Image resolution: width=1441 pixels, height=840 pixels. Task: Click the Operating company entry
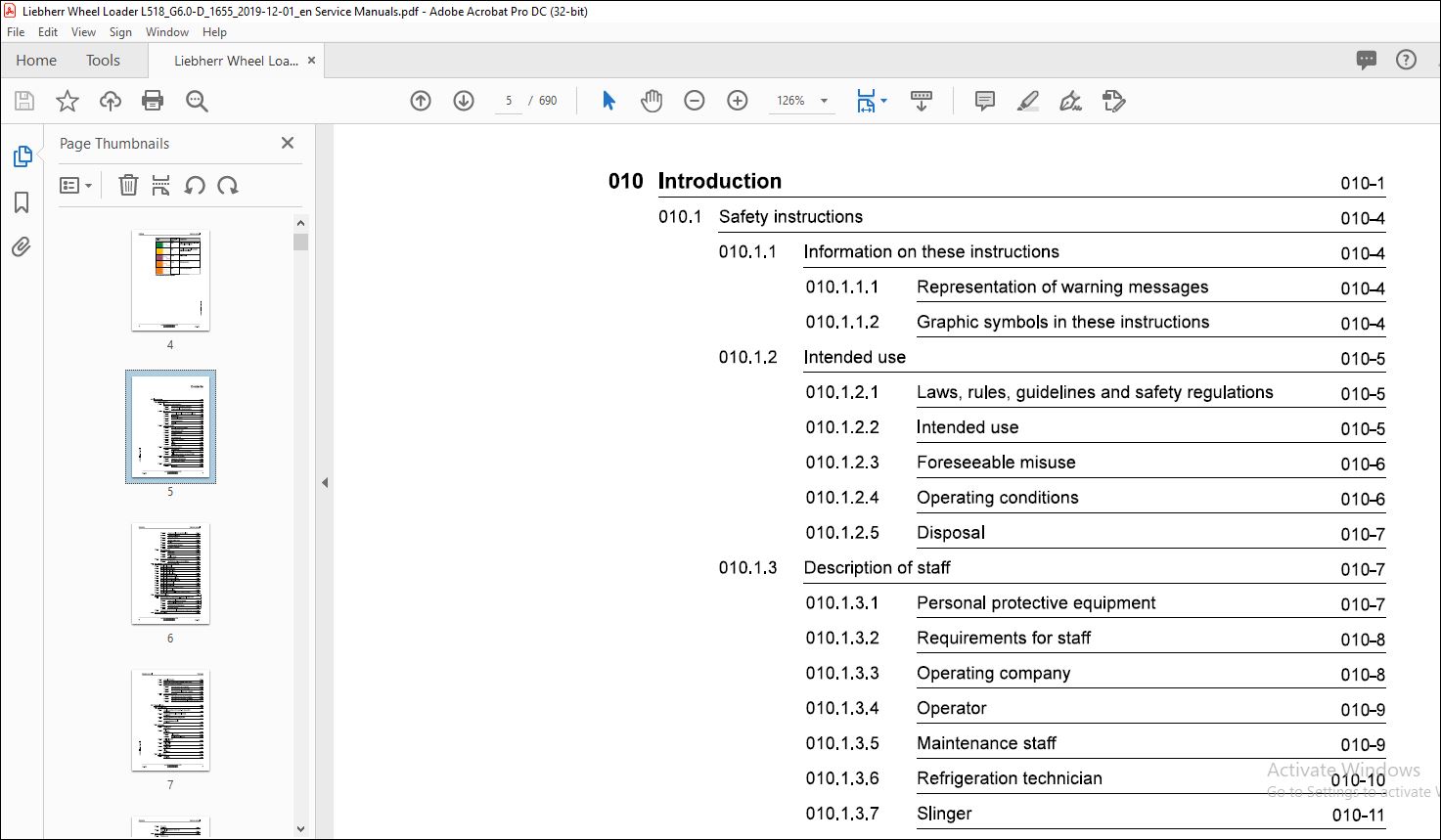coord(993,674)
